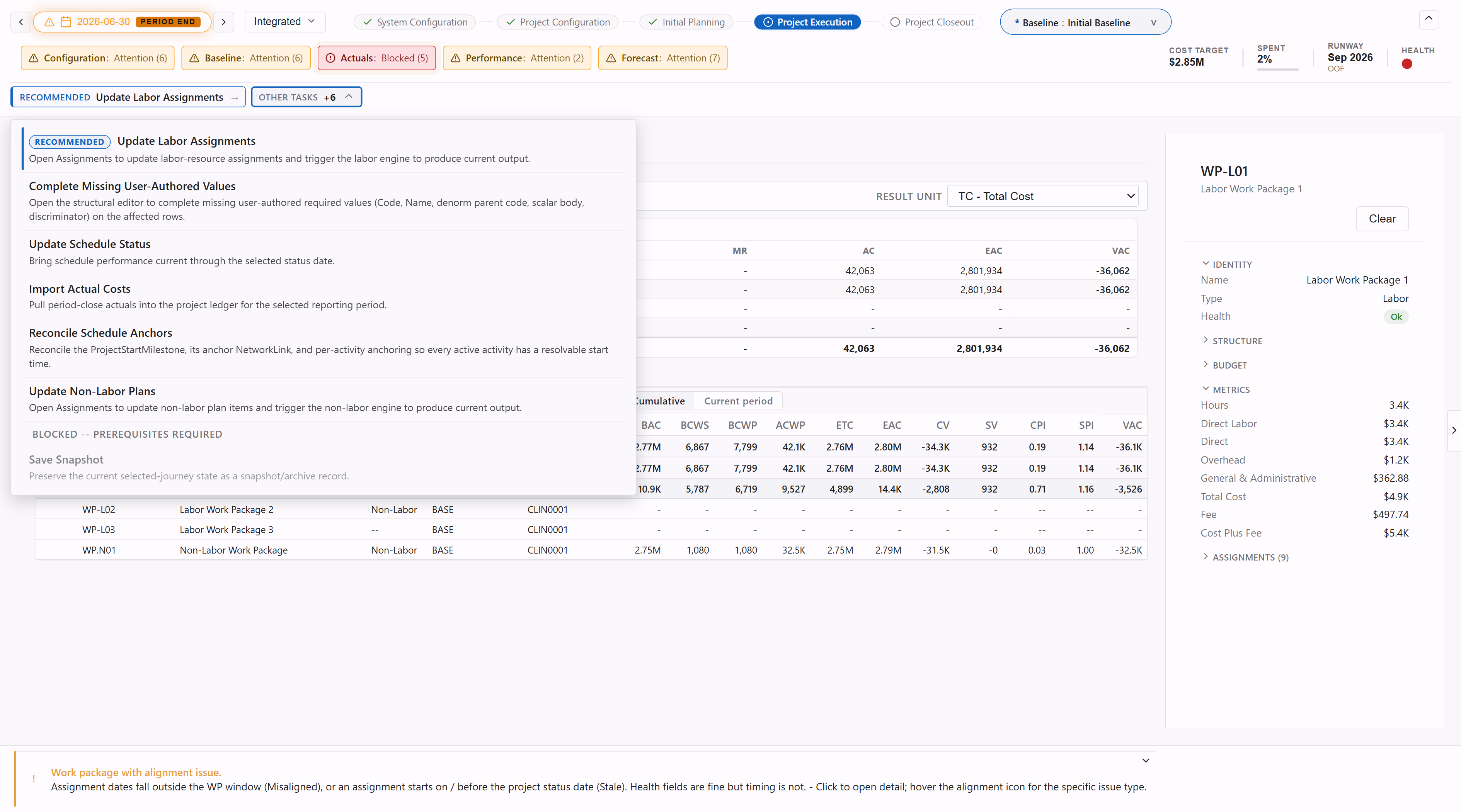Collapse the Other Tasks +6 menu

click(306, 97)
